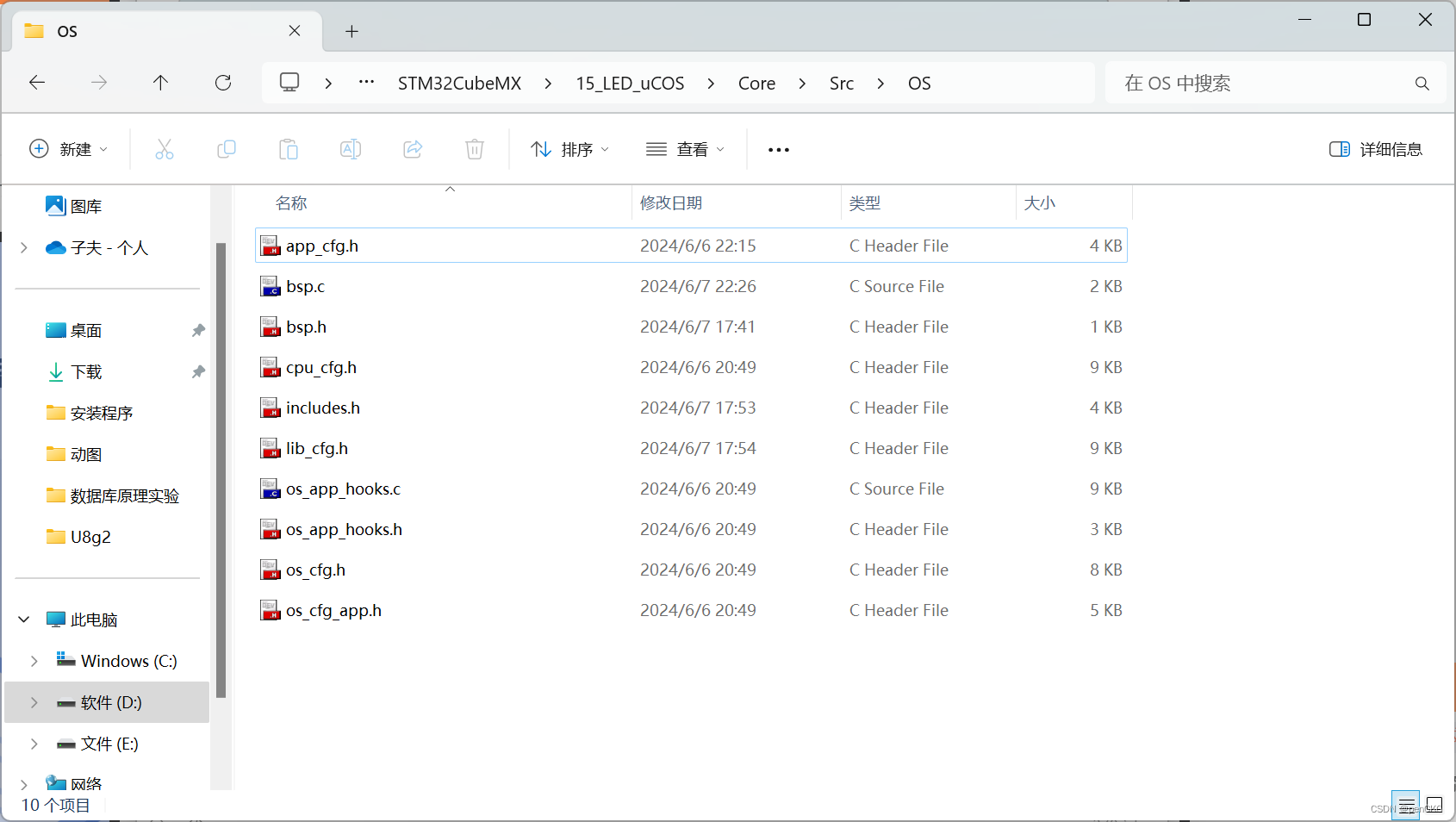Click the Rename icon
Viewport: 1456px width, 822px height.
(x=351, y=149)
